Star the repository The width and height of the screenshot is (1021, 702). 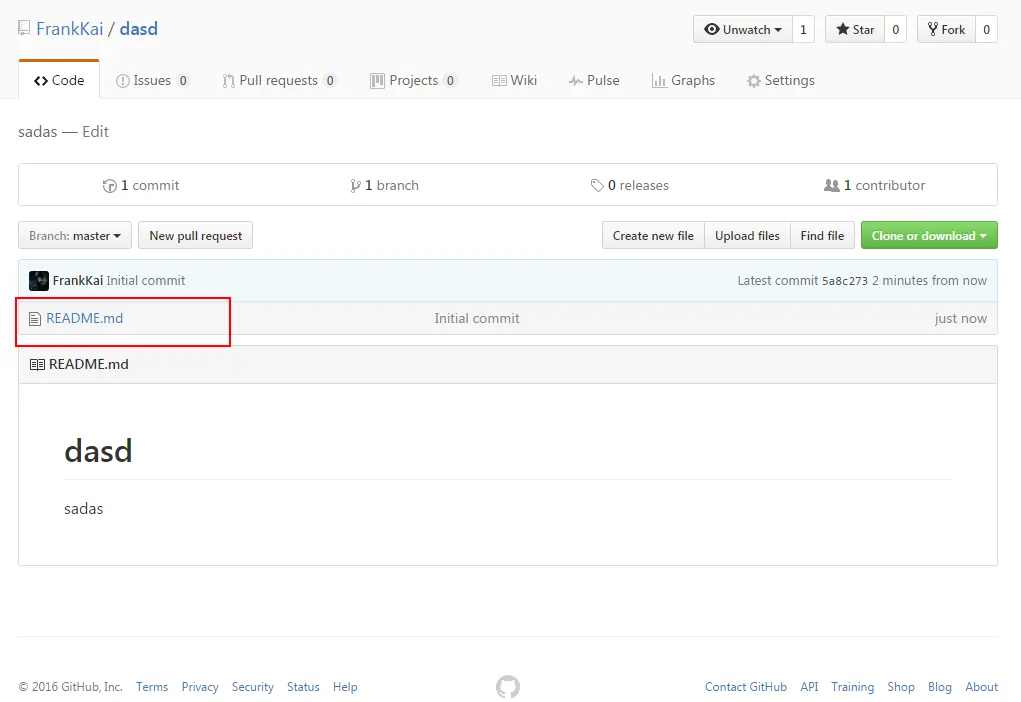tap(854, 29)
